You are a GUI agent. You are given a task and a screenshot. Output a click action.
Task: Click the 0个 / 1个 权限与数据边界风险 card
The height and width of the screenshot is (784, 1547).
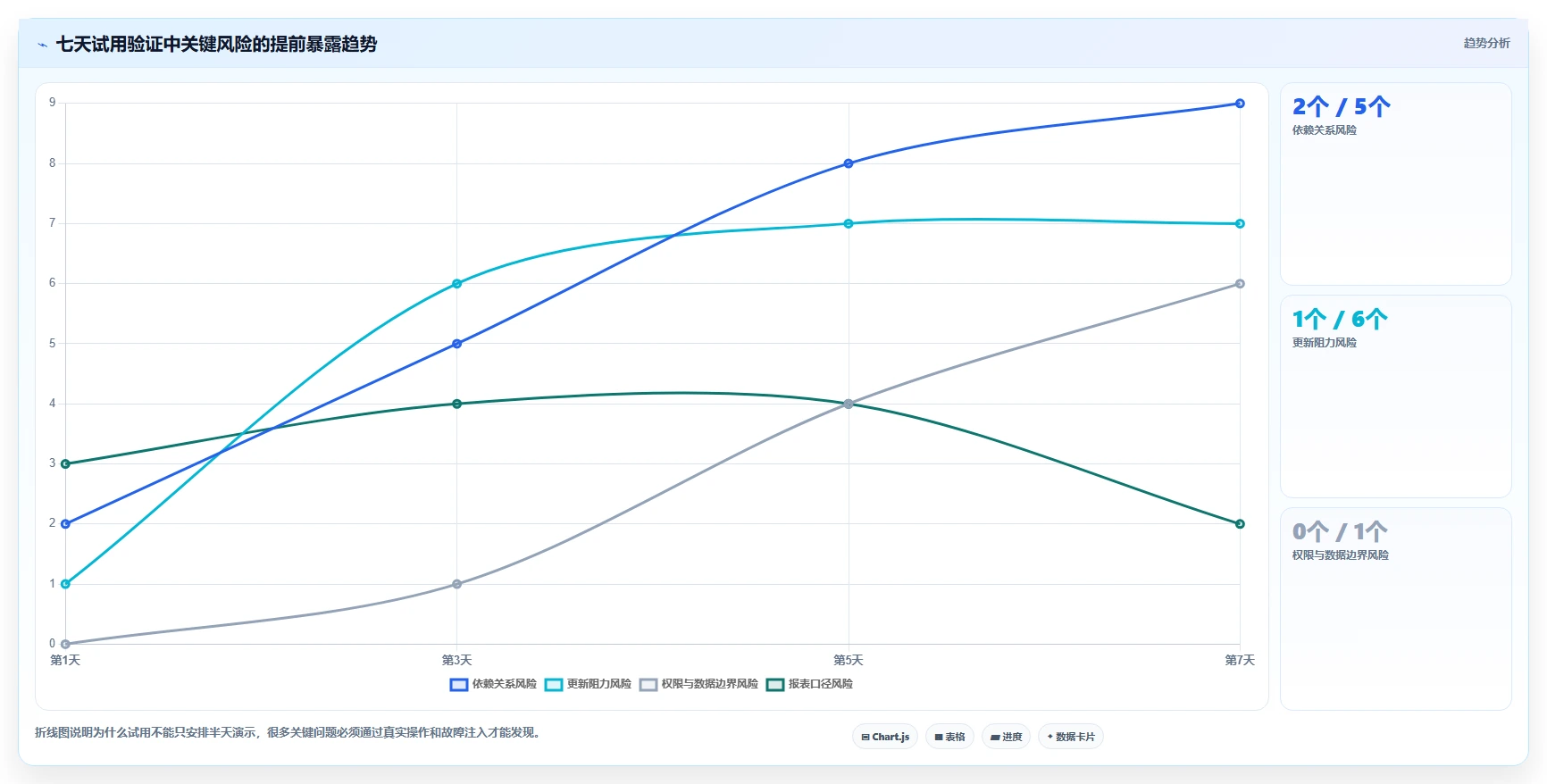click(x=1395, y=609)
